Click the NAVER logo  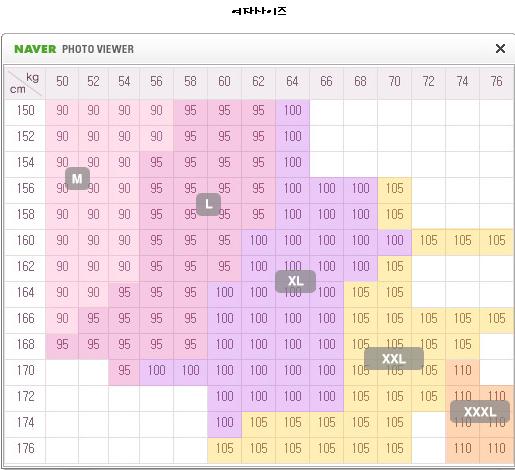coord(35,49)
